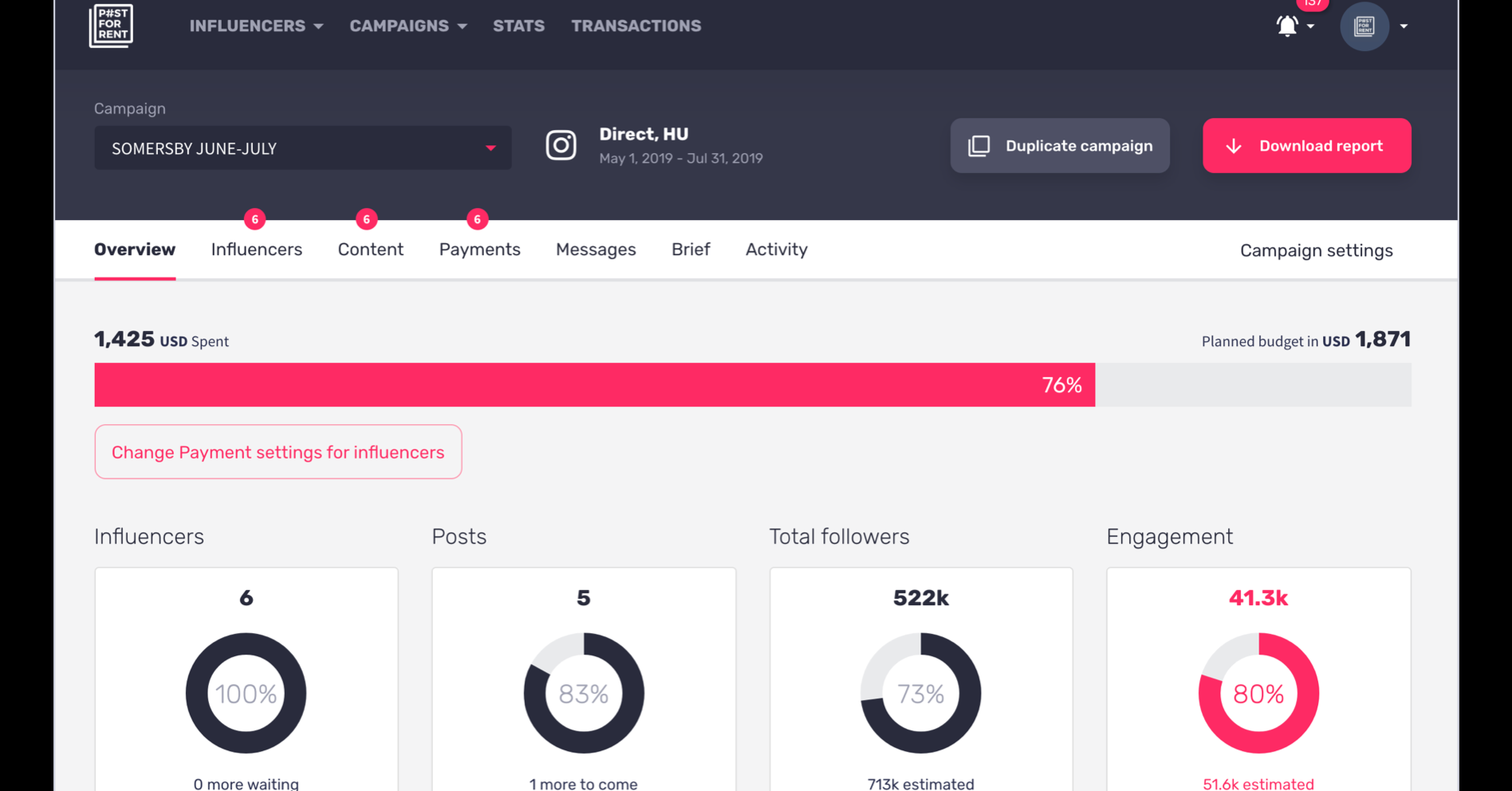Viewport: 1512px width, 791px height.
Task: Open Campaign settings
Action: [x=1316, y=250]
